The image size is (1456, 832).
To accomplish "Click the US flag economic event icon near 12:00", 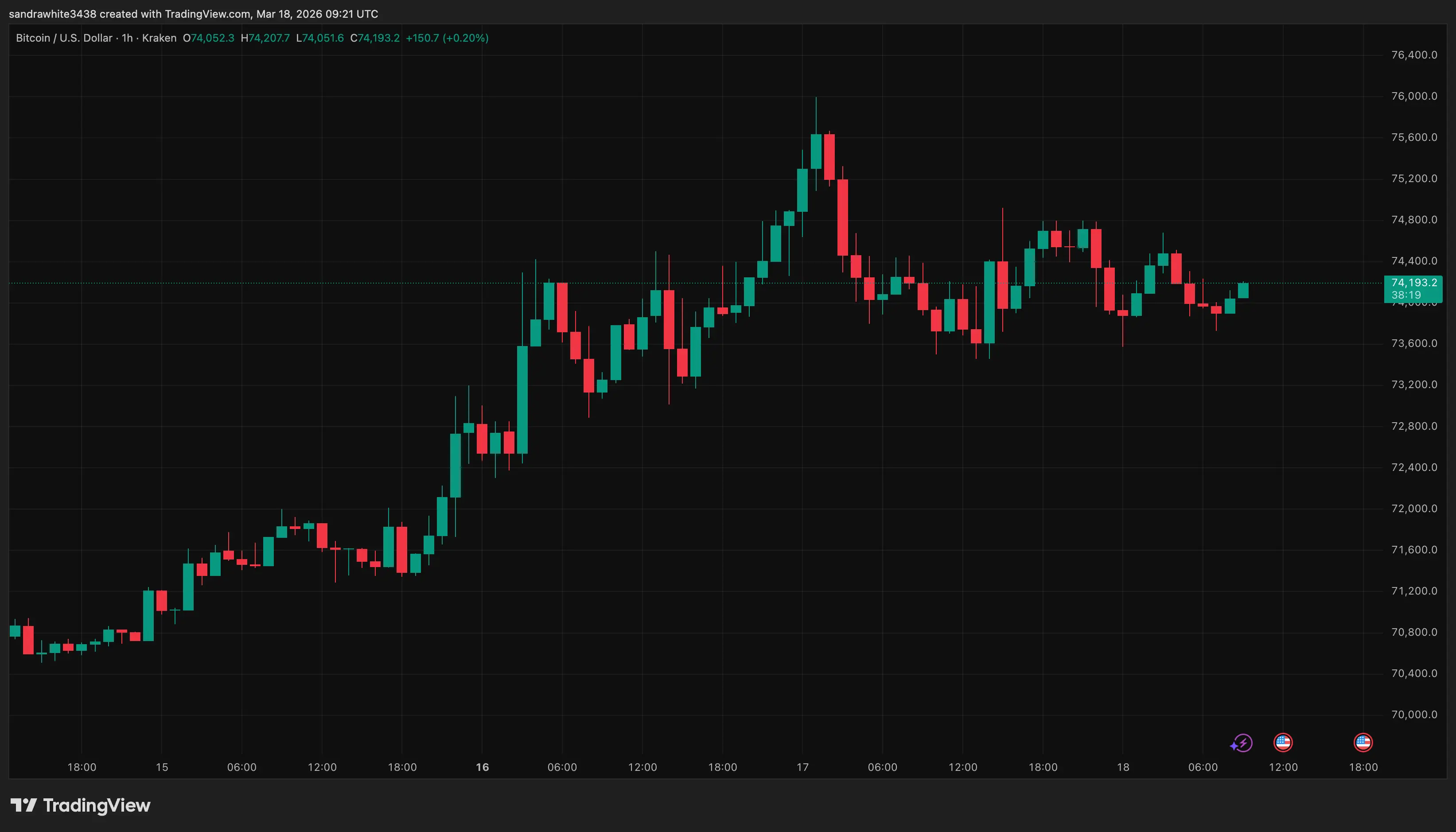I will tap(1284, 743).
